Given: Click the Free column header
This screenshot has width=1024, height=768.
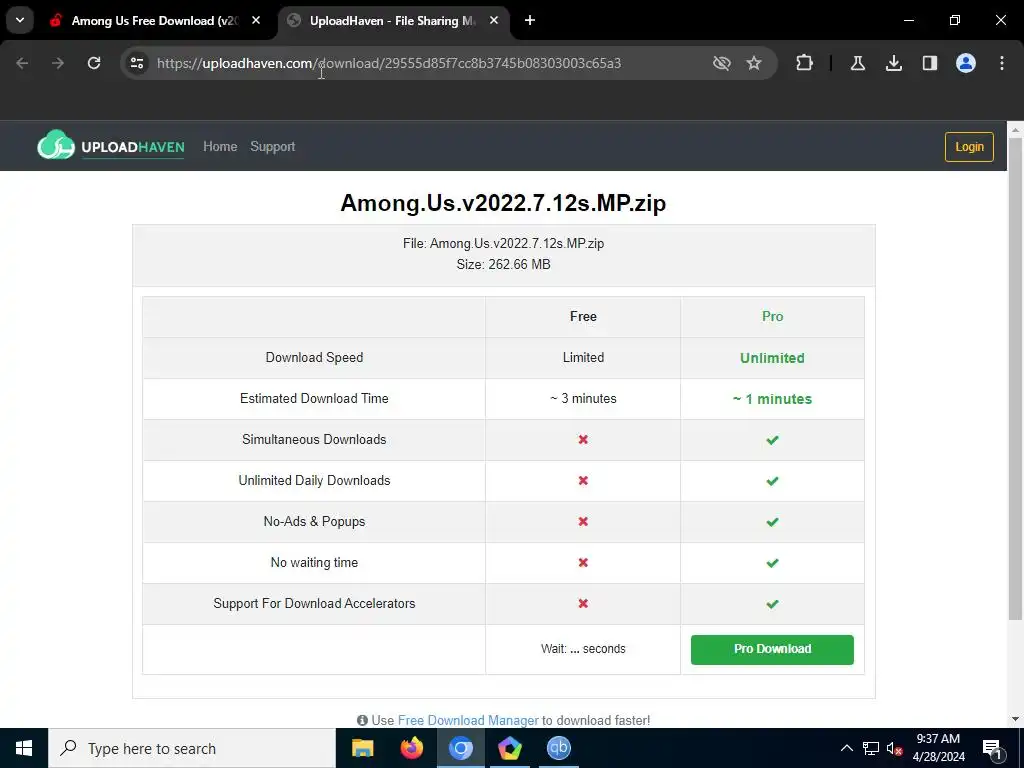Looking at the screenshot, I should pyautogui.click(x=583, y=317).
